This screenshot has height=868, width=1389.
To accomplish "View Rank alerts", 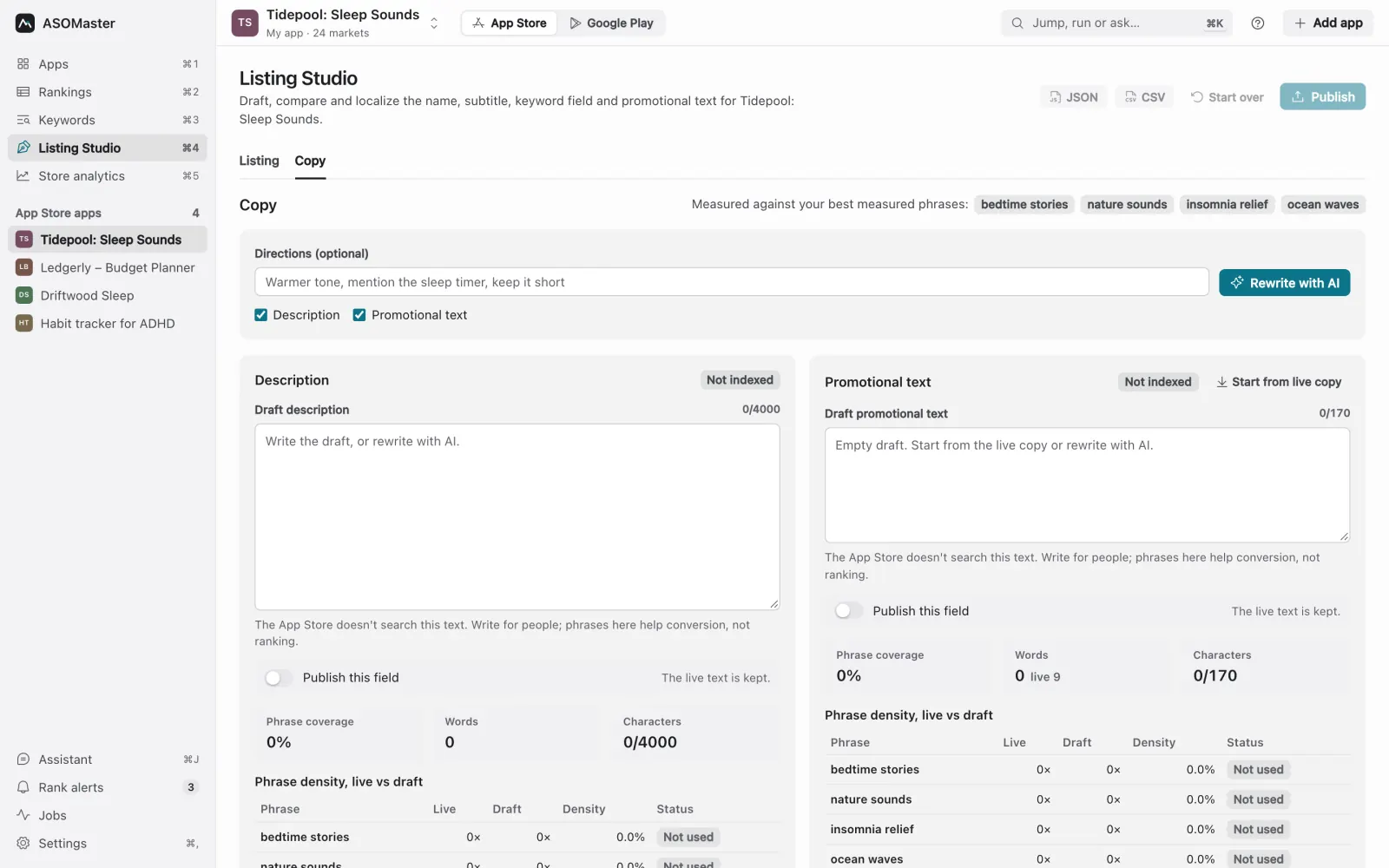I will tap(108, 787).
